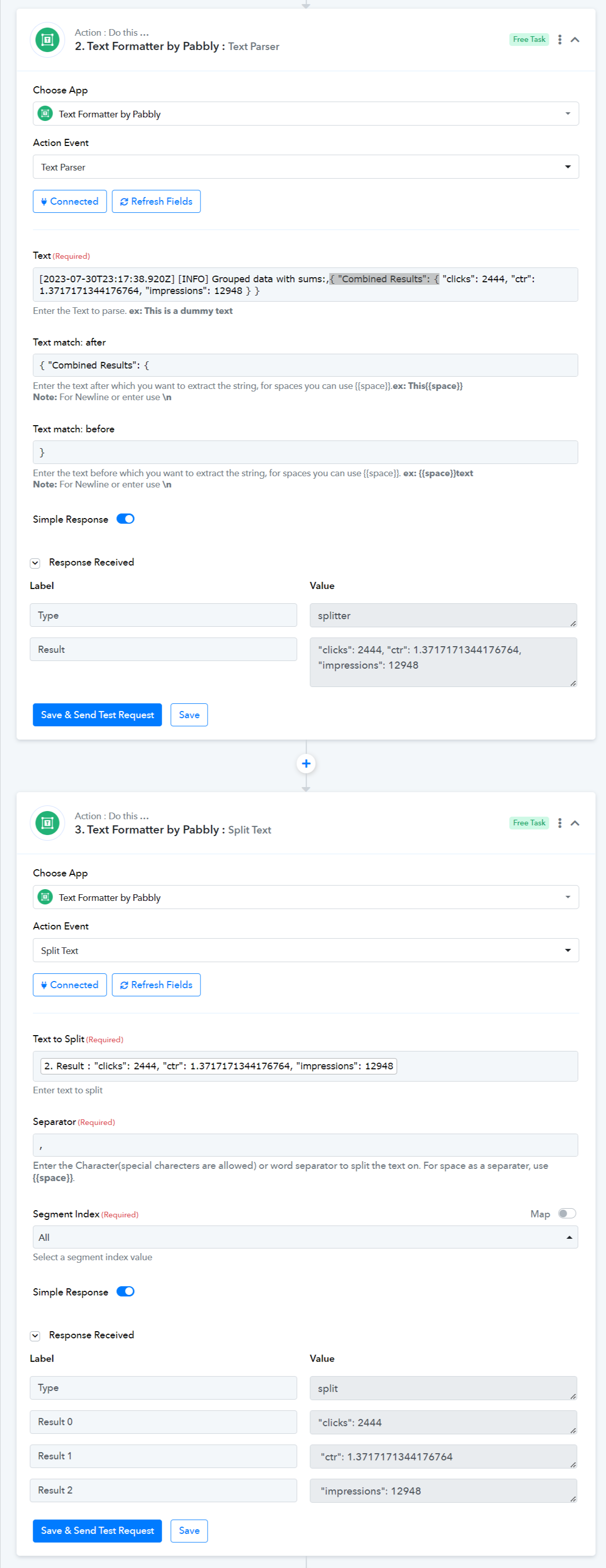Click the Result 1 label field
This screenshot has height=1568, width=606.
click(x=163, y=1456)
